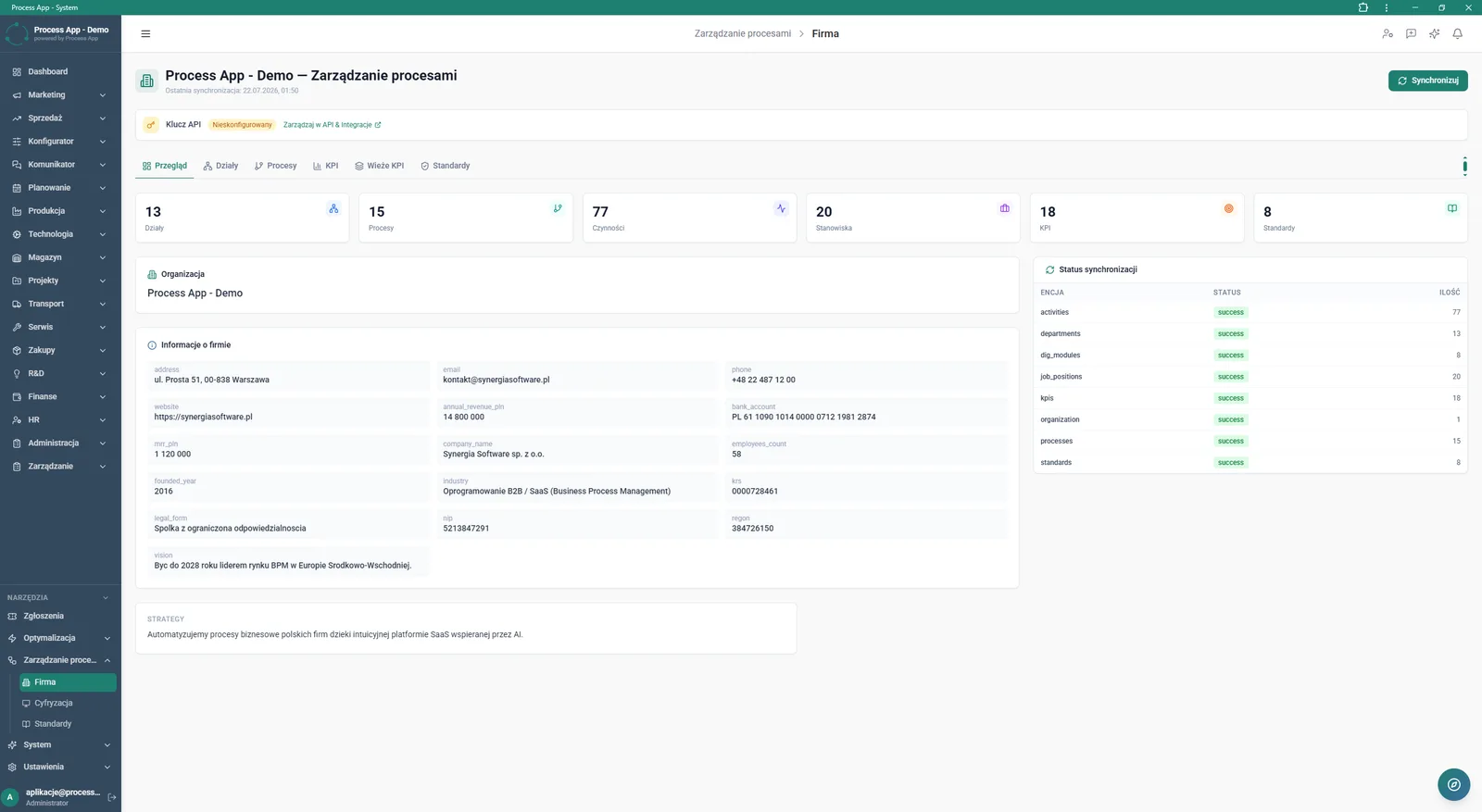Click the user search icon in header

1388,34
